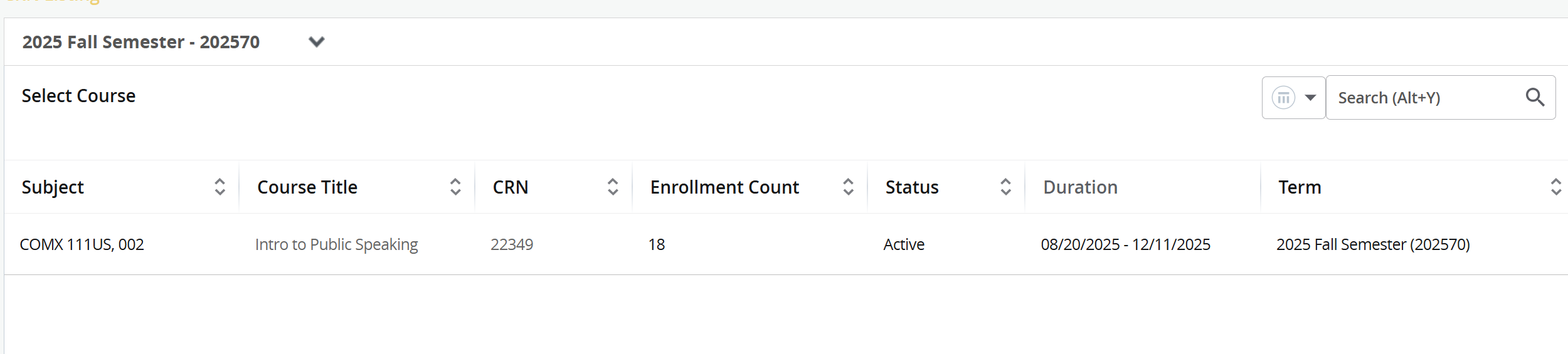Open the Intro to Public Speaking link
The width and height of the screenshot is (1568, 354).
pos(336,244)
